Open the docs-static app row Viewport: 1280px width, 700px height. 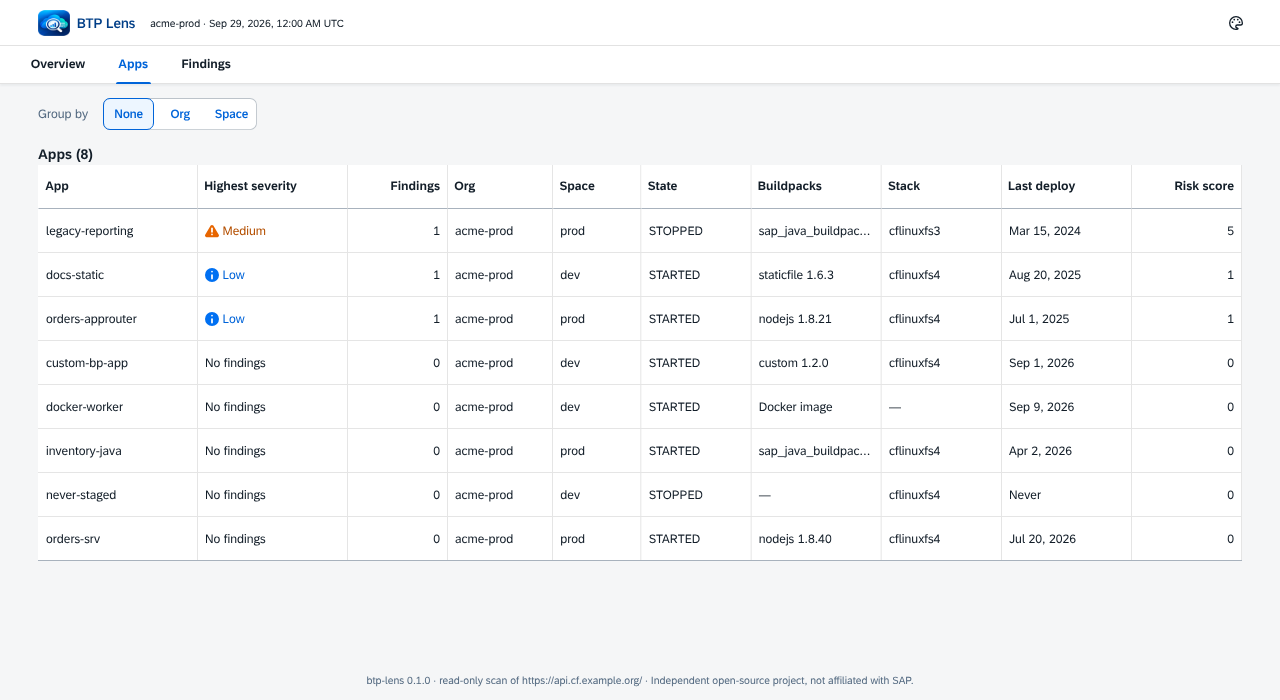(x=640, y=275)
